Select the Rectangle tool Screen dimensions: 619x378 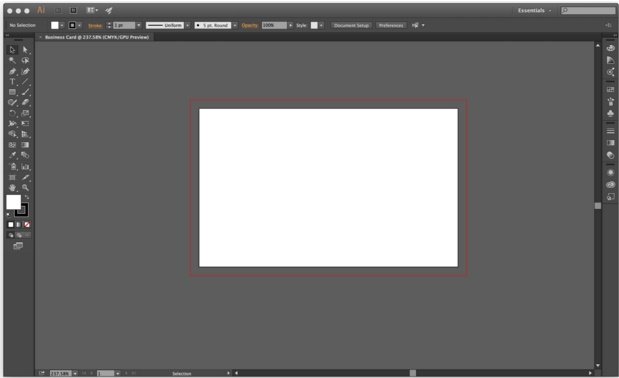pyautogui.click(x=12, y=92)
